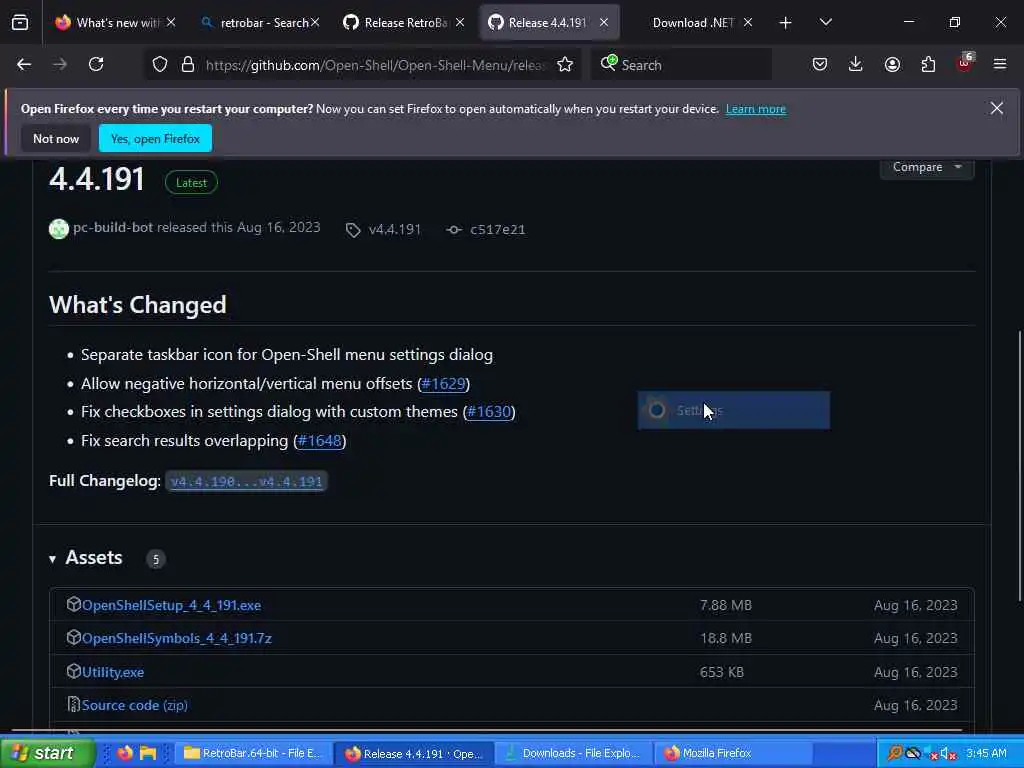The width and height of the screenshot is (1024, 768).
Task: Switch to RetroBar.64-bit File Explorer window
Action: tap(253, 753)
